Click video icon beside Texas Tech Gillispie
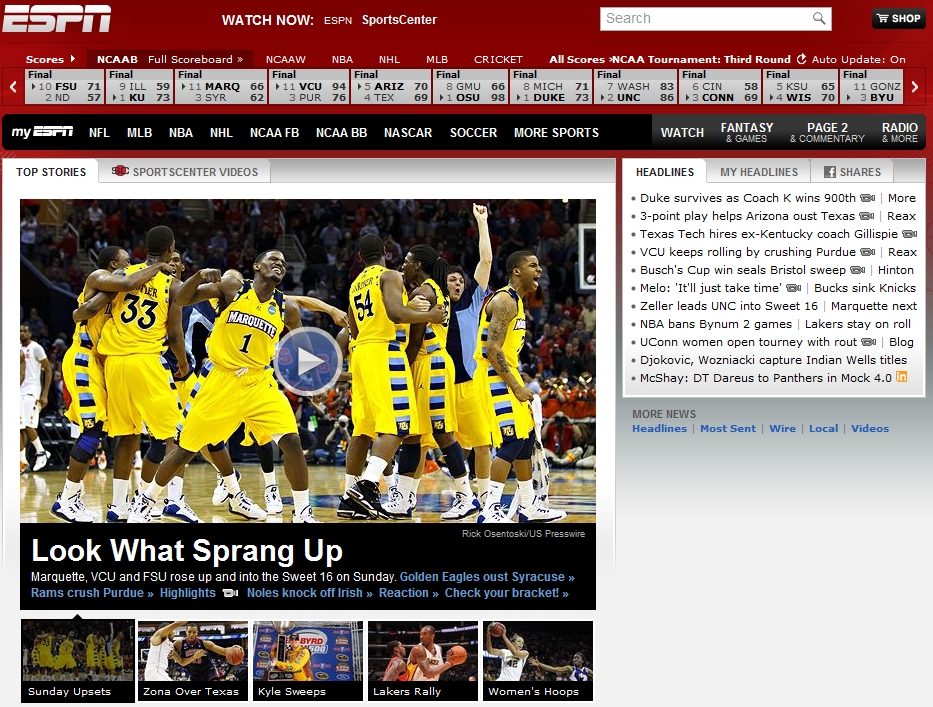The image size is (933, 707). tap(909, 234)
